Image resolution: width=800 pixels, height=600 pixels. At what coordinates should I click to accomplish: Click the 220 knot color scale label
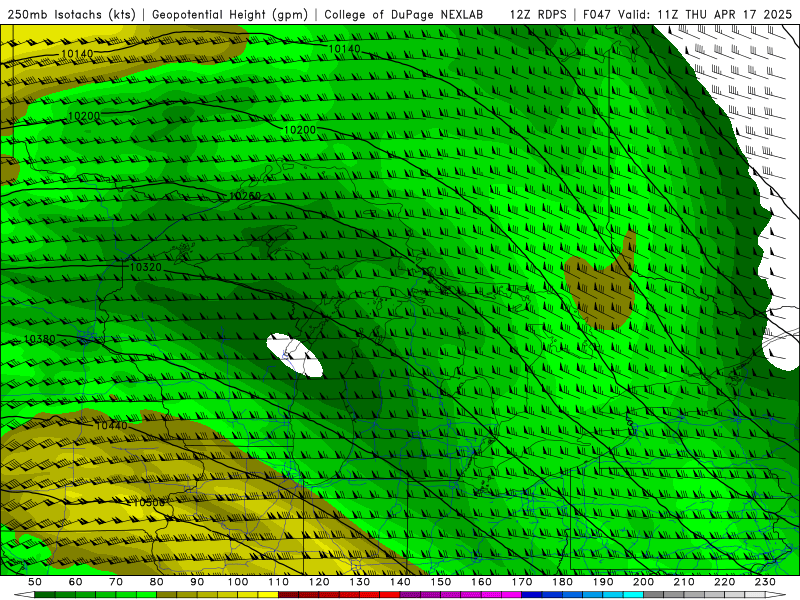click(725, 582)
